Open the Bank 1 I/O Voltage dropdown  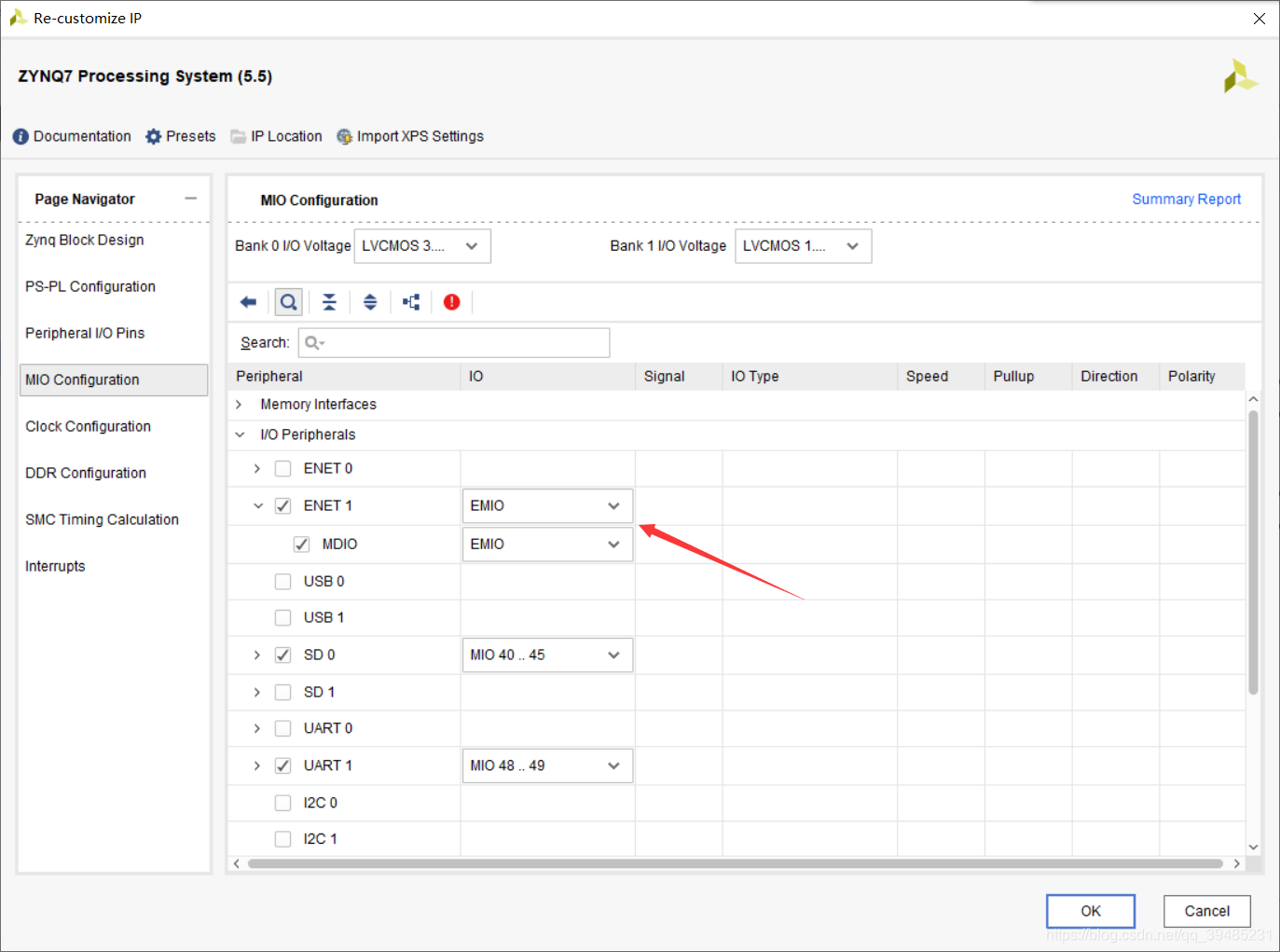(804, 246)
